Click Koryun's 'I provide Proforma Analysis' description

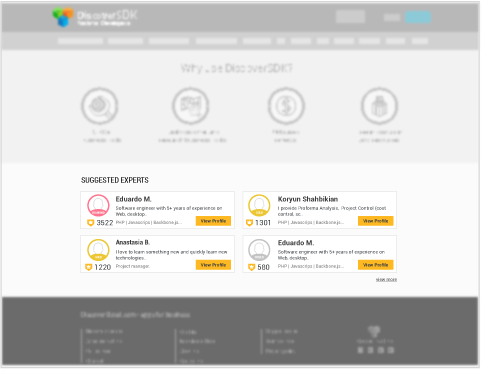point(332,211)
